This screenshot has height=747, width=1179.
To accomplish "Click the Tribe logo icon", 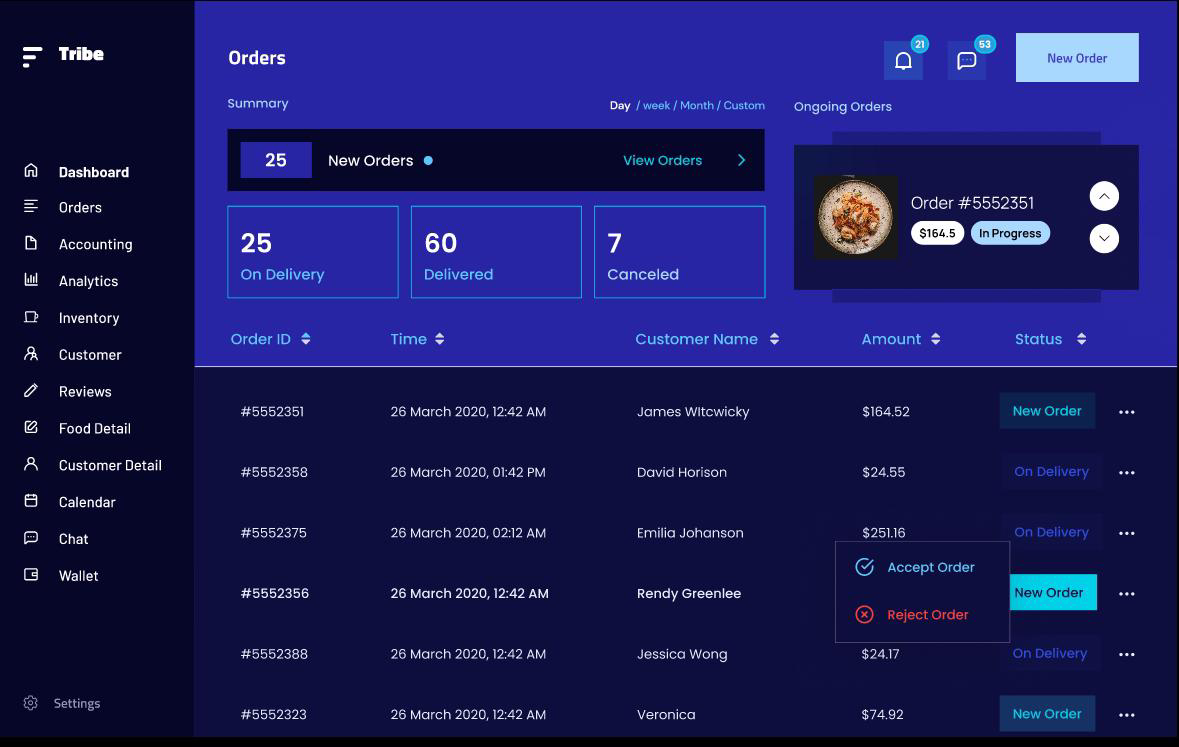I will tap(32, 57).
